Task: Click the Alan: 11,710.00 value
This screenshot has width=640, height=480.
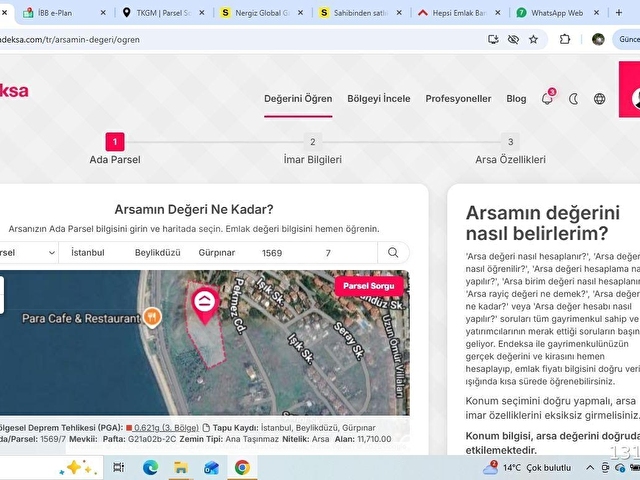Action: click(x=363, y=439)
